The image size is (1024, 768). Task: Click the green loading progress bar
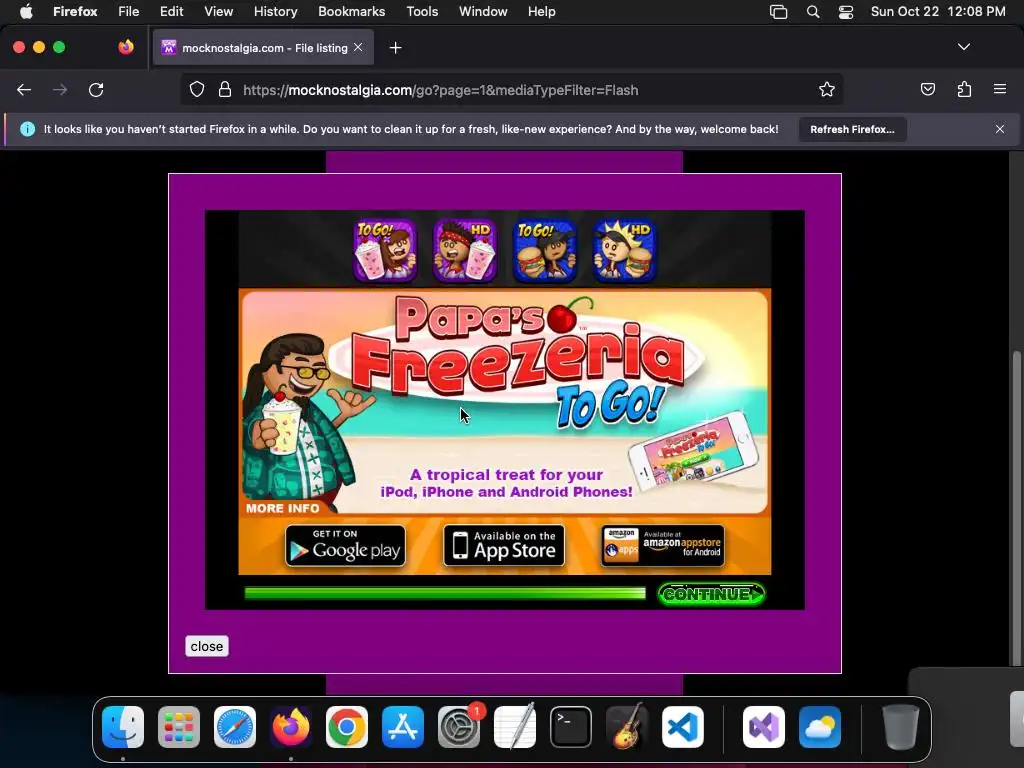coord(445,593)
